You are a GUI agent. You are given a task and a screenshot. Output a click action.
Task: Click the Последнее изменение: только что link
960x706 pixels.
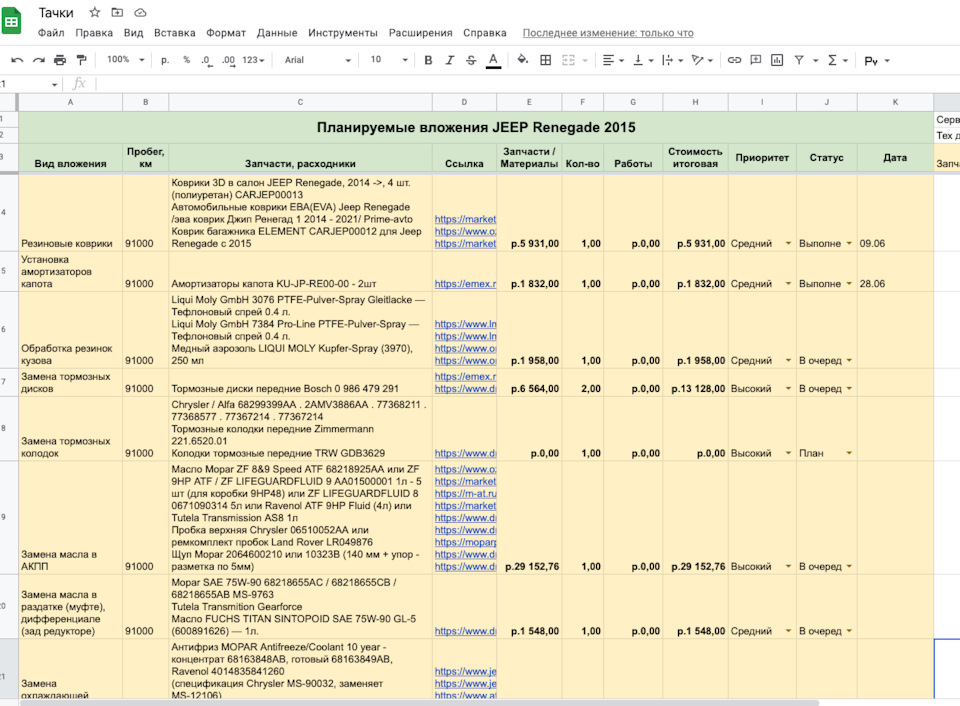pyautogui.click(x=608, y=33)
